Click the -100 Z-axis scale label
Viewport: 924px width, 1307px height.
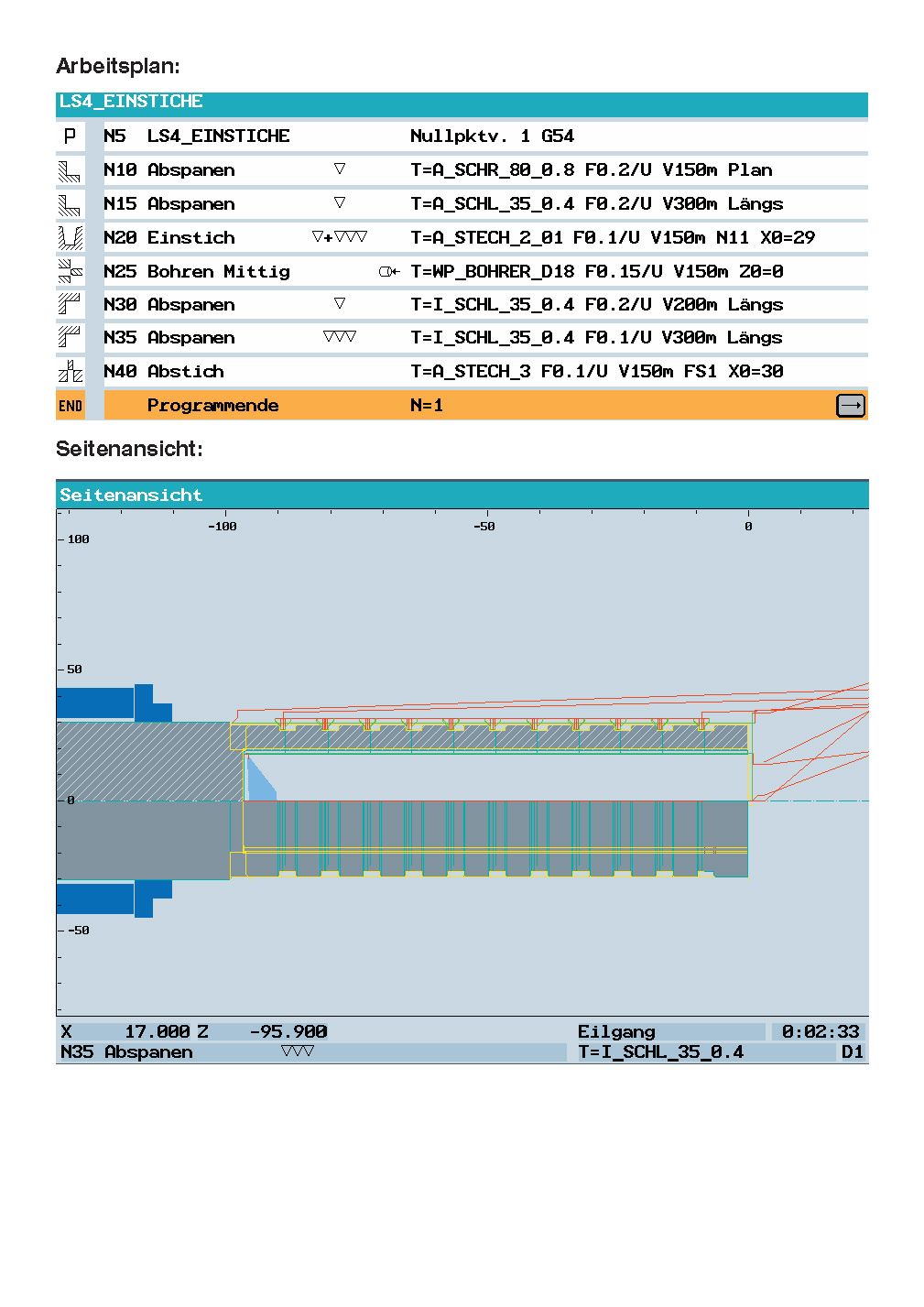(x=223, y=527)
